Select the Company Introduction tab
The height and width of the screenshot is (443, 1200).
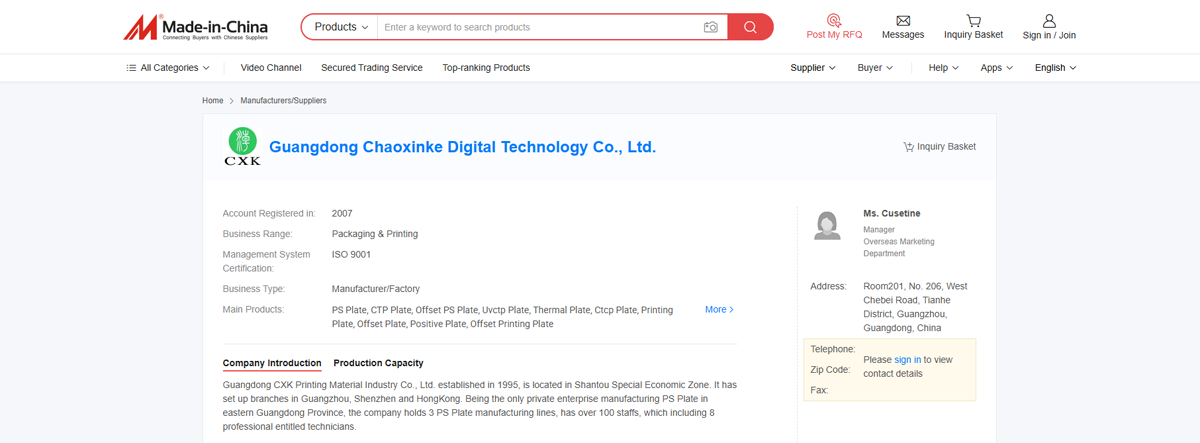point(272,363)
